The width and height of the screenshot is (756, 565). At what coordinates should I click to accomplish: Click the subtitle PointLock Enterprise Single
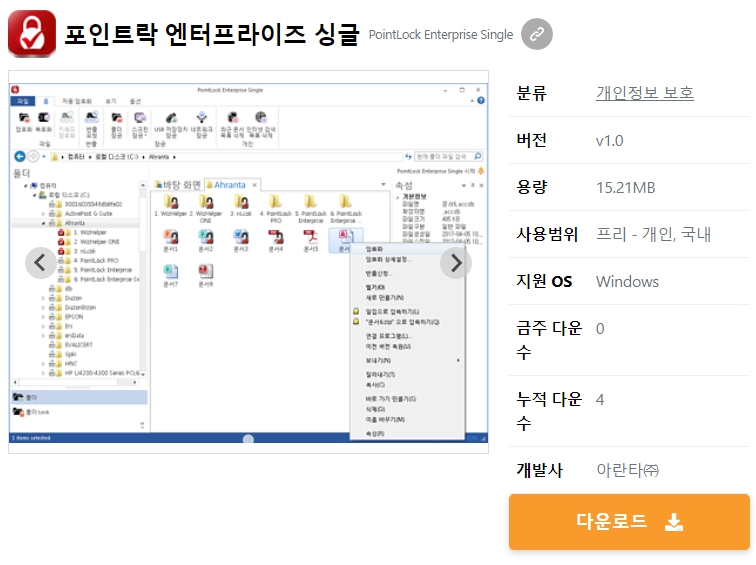(441, 35)
